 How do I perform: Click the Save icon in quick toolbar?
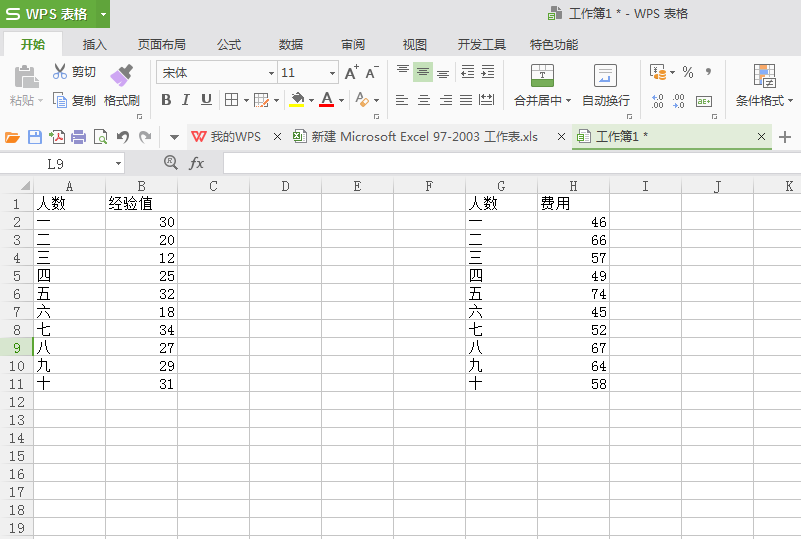(x=34, y=137)
